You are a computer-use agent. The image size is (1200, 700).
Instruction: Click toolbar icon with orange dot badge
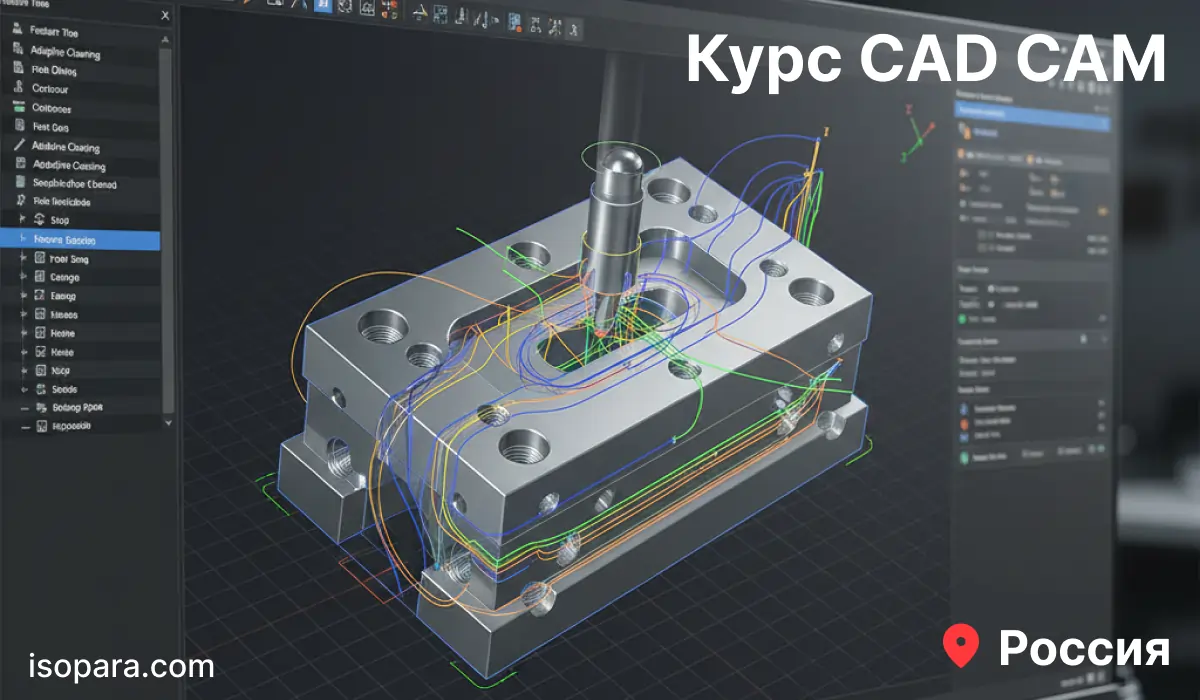click(514, 23)
